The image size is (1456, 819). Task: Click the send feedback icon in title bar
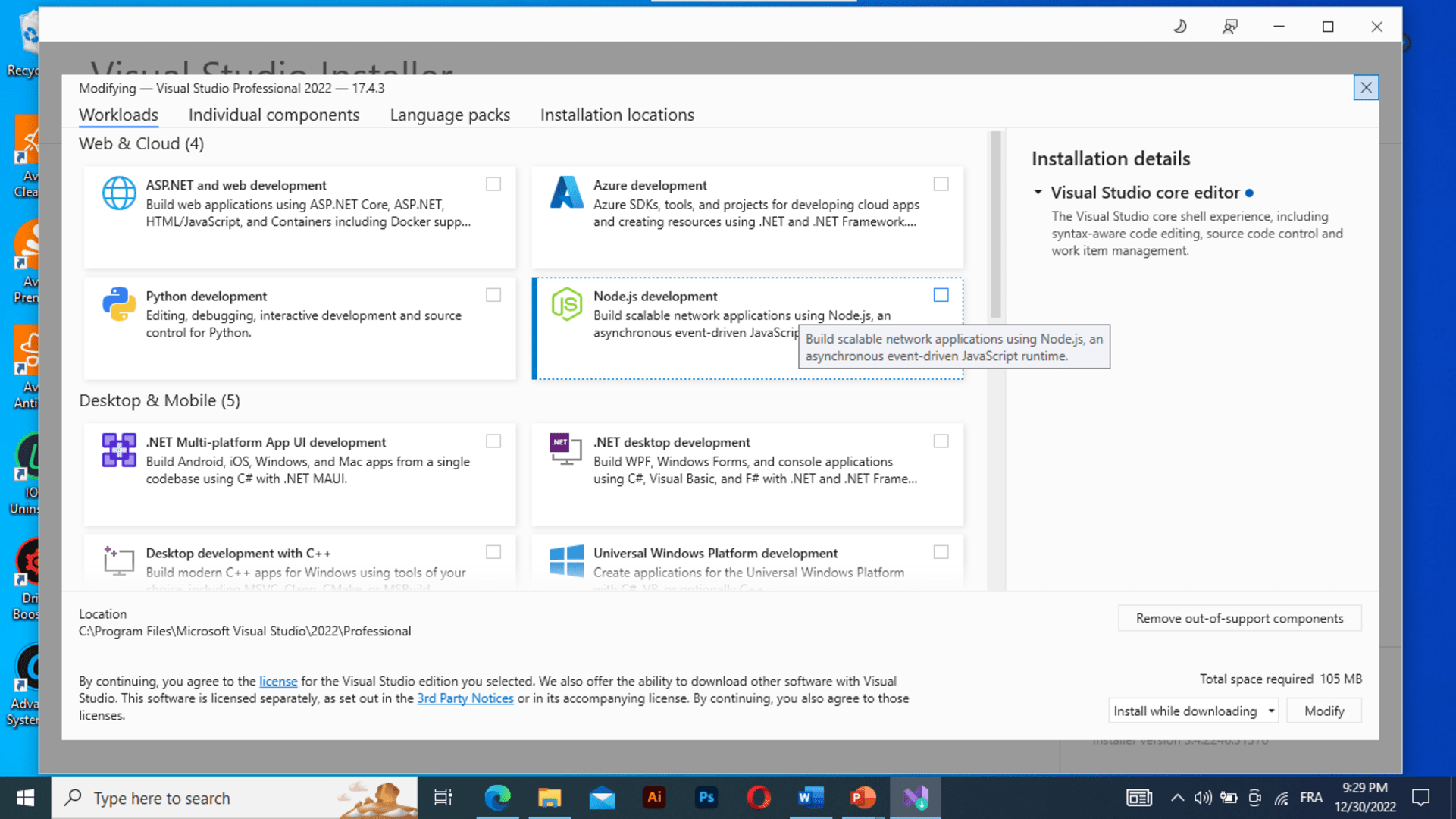tap(1229, 27)
